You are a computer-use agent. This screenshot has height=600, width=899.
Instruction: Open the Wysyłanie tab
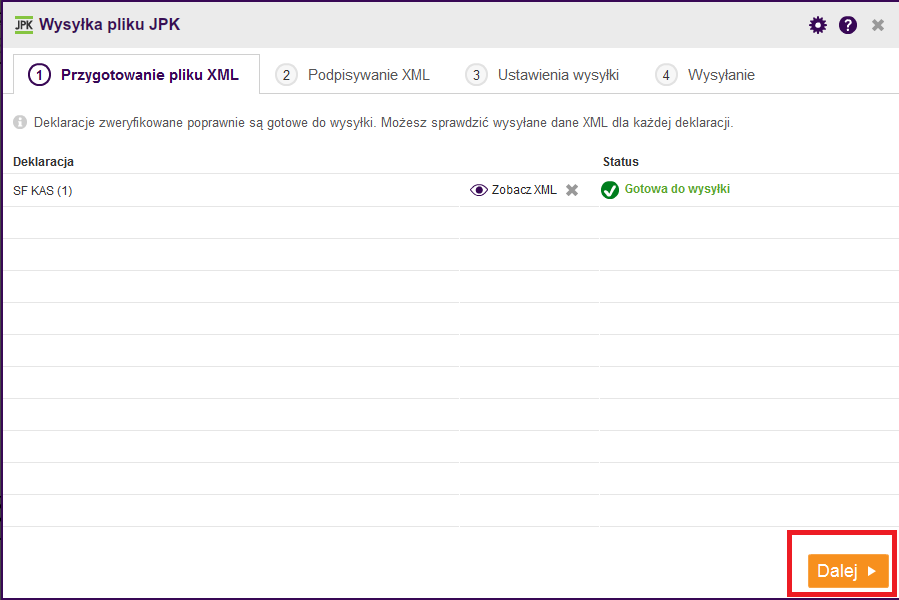click(x=706, y=75)
